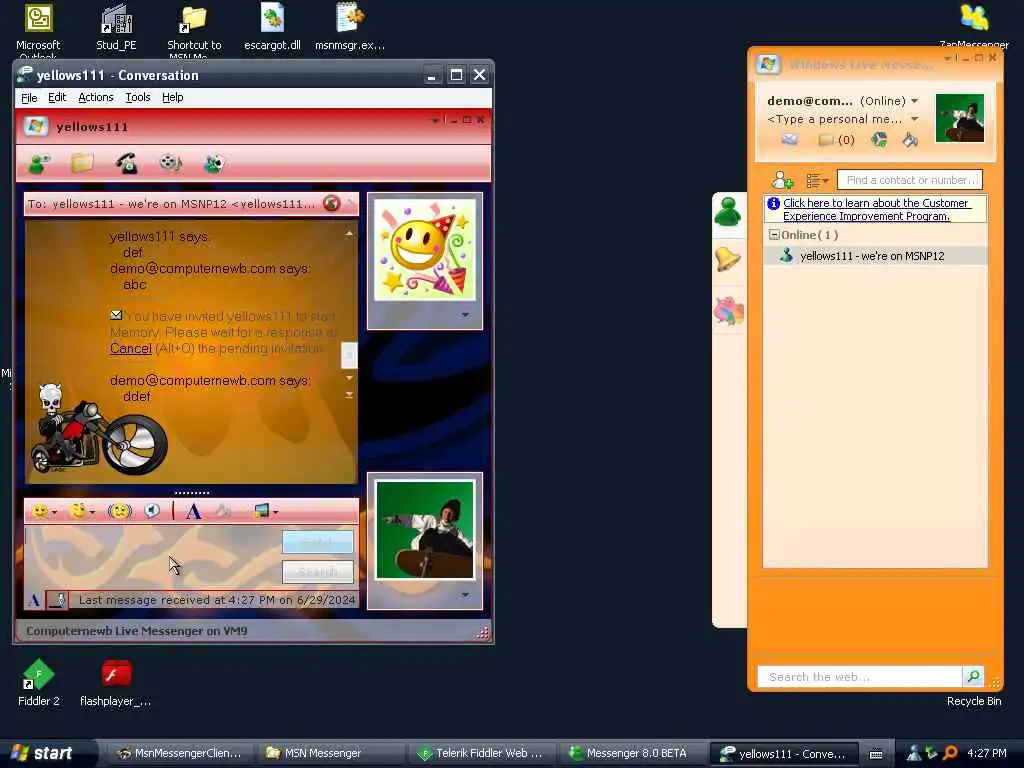Add a contact icon in Messenger
This screenshot has height=768, width=1024.
(x=782, y=180)
